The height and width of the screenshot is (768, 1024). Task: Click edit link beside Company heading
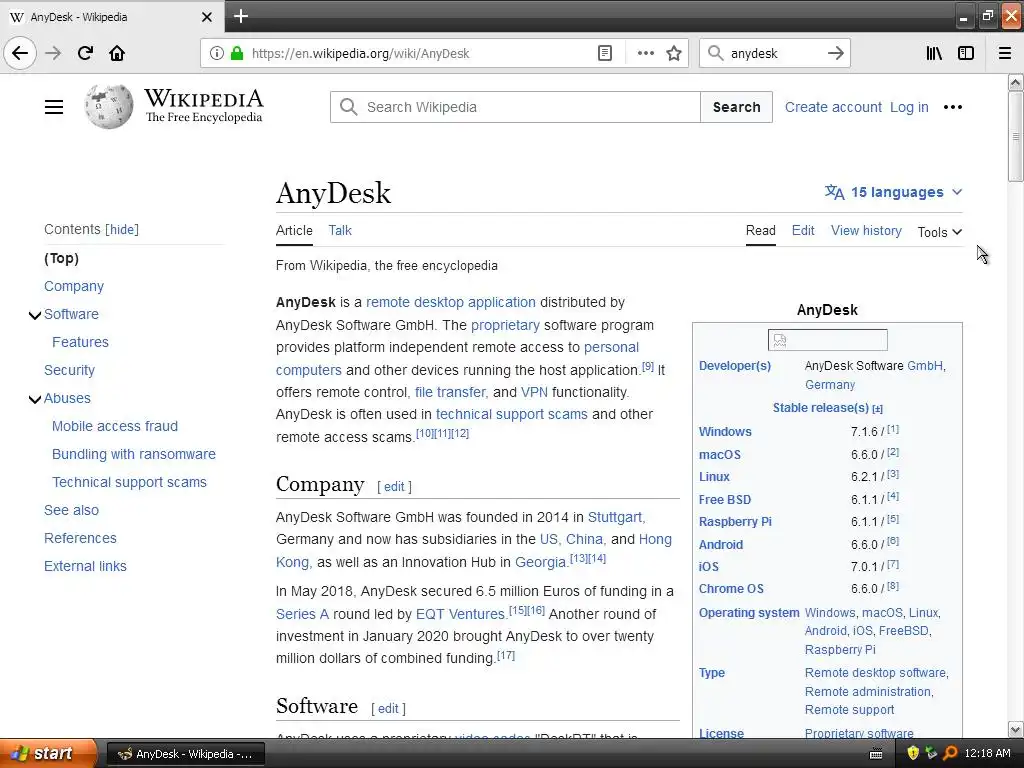(394, 487)
